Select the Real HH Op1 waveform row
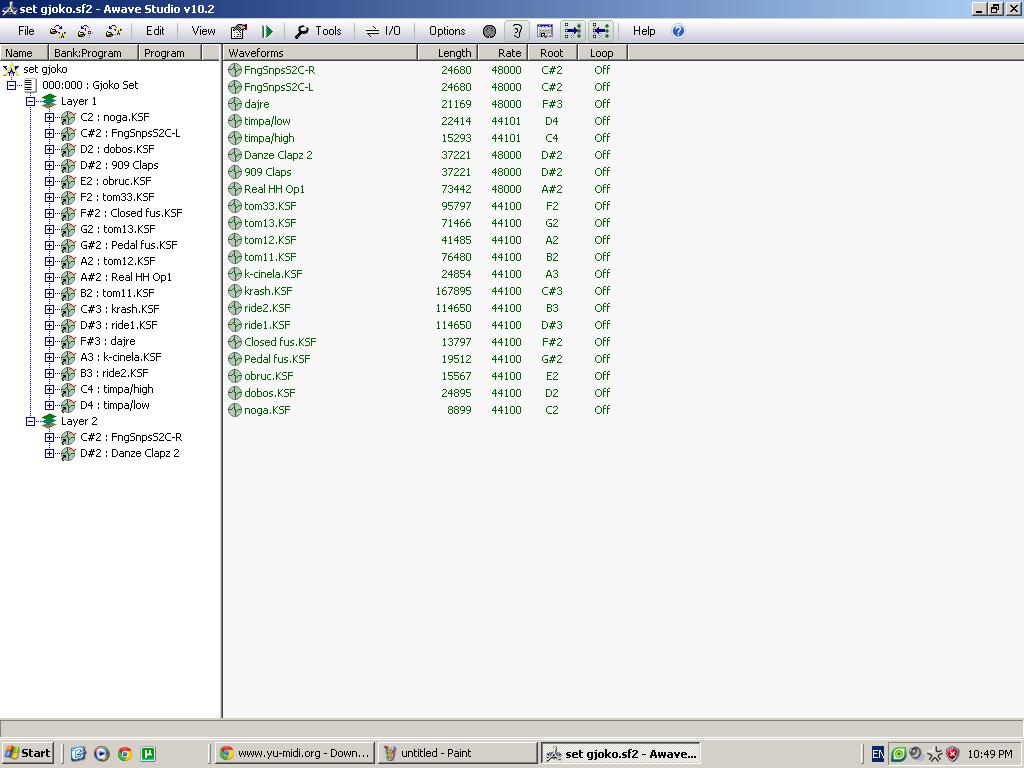Screen dimensions: 1024x768 point(274,189)
